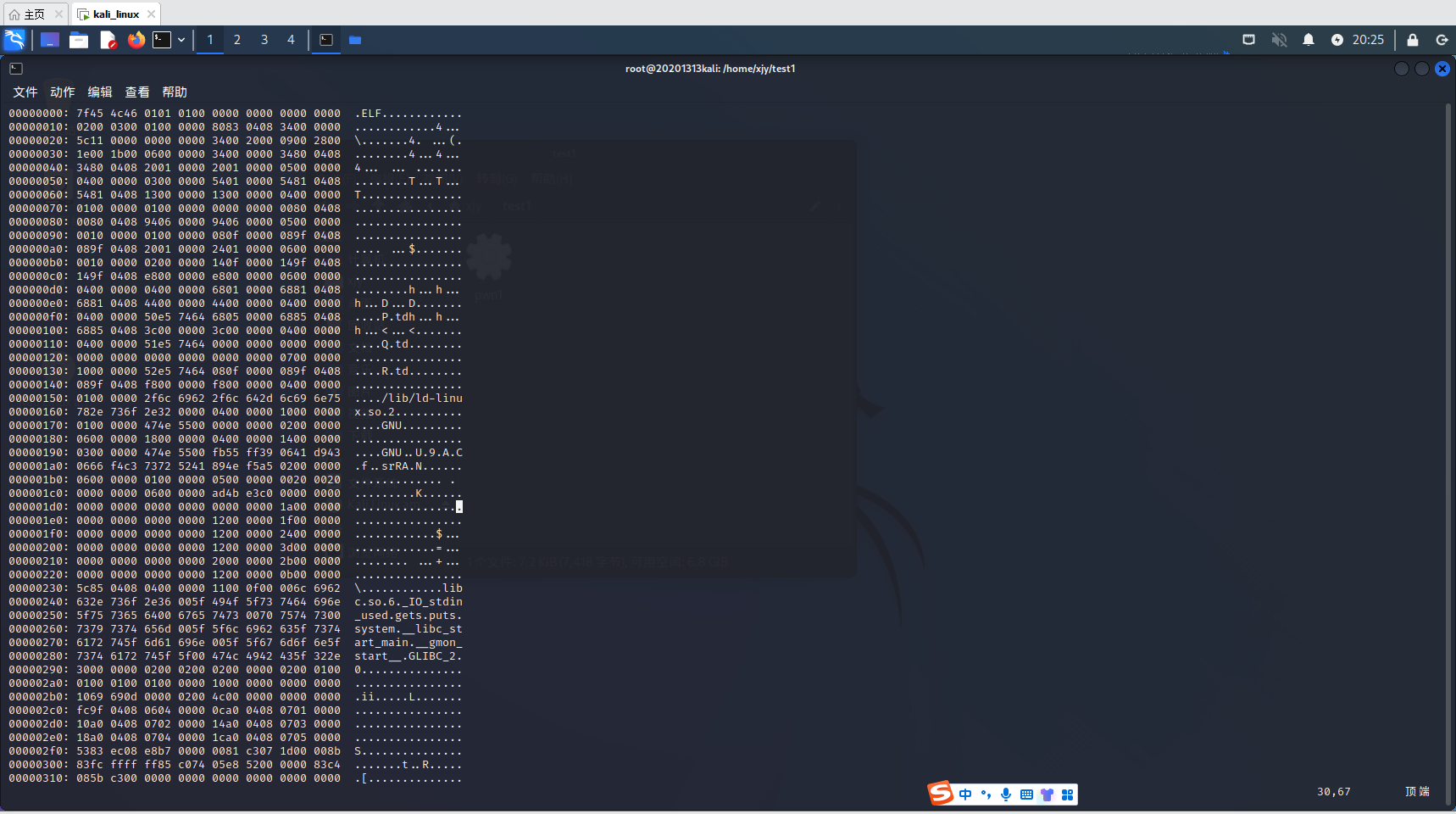1456x814 pixels.
Task: Open the 文件 menu
Action: pos(25,92)
